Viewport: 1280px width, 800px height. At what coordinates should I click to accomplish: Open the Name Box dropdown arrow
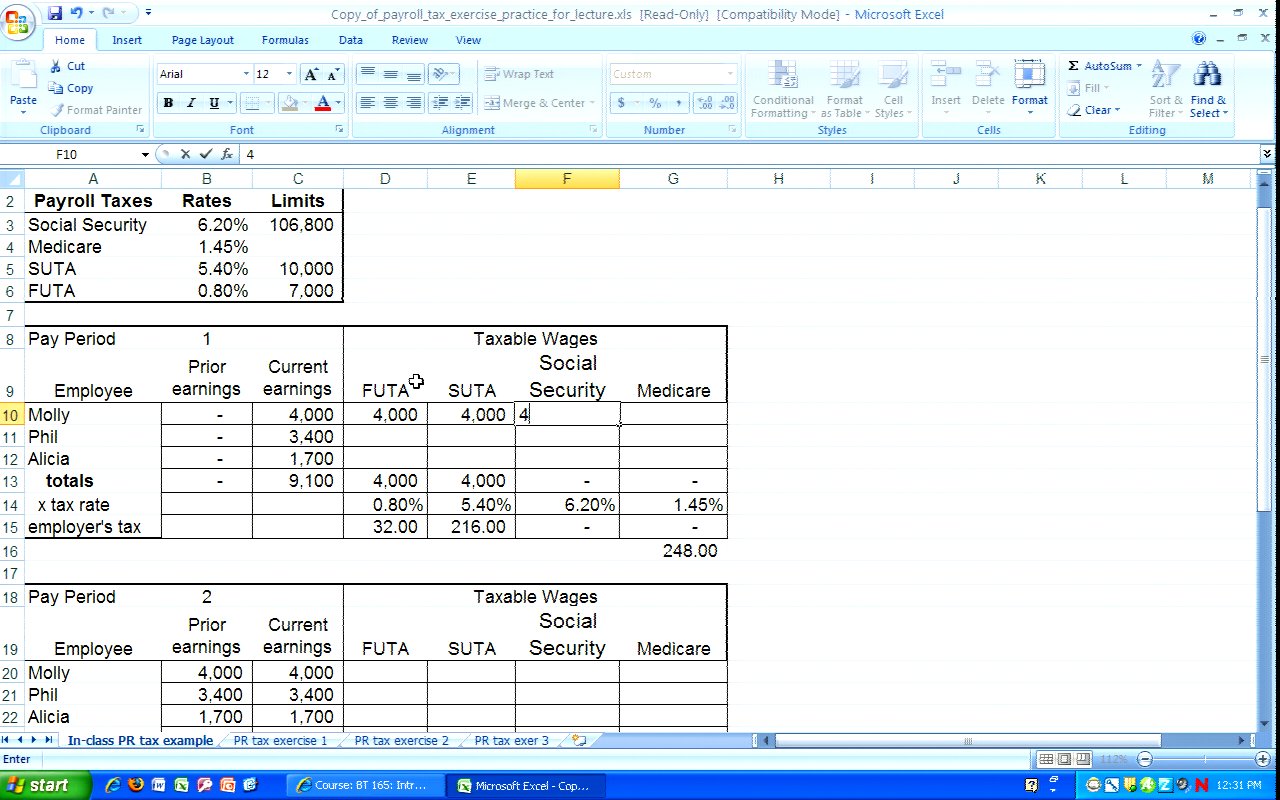click(x=145, y=154)
